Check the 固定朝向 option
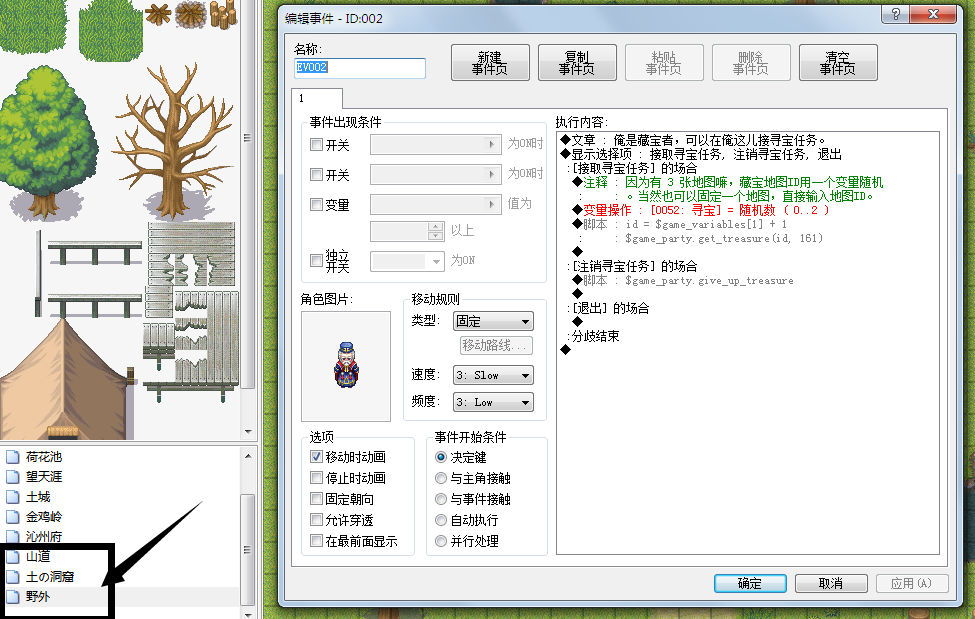 317,500
